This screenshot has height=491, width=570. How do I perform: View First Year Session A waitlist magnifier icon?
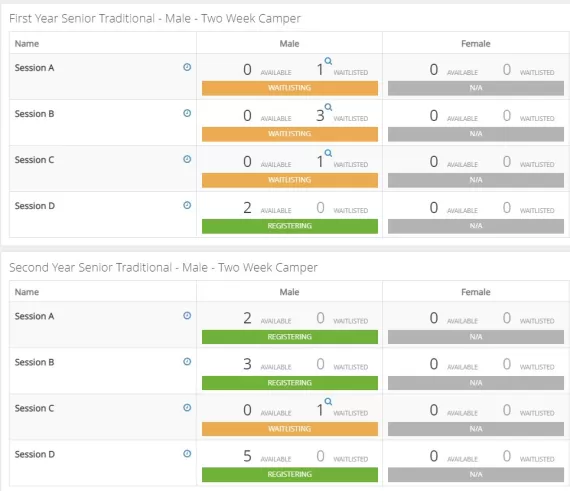328,61
